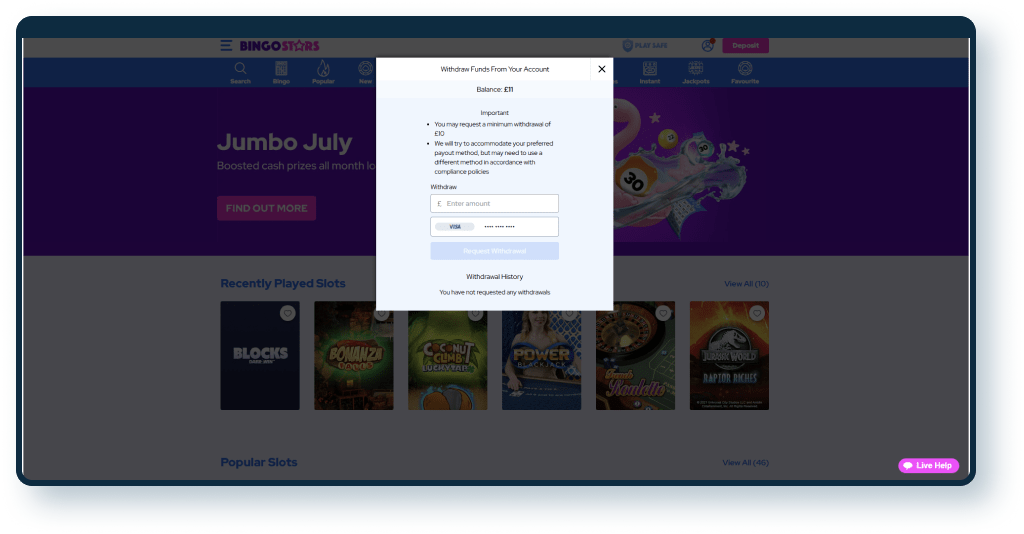
Task: Open the hamburger menu beside the BingoStars logo
Action: [x=226, y=46]
